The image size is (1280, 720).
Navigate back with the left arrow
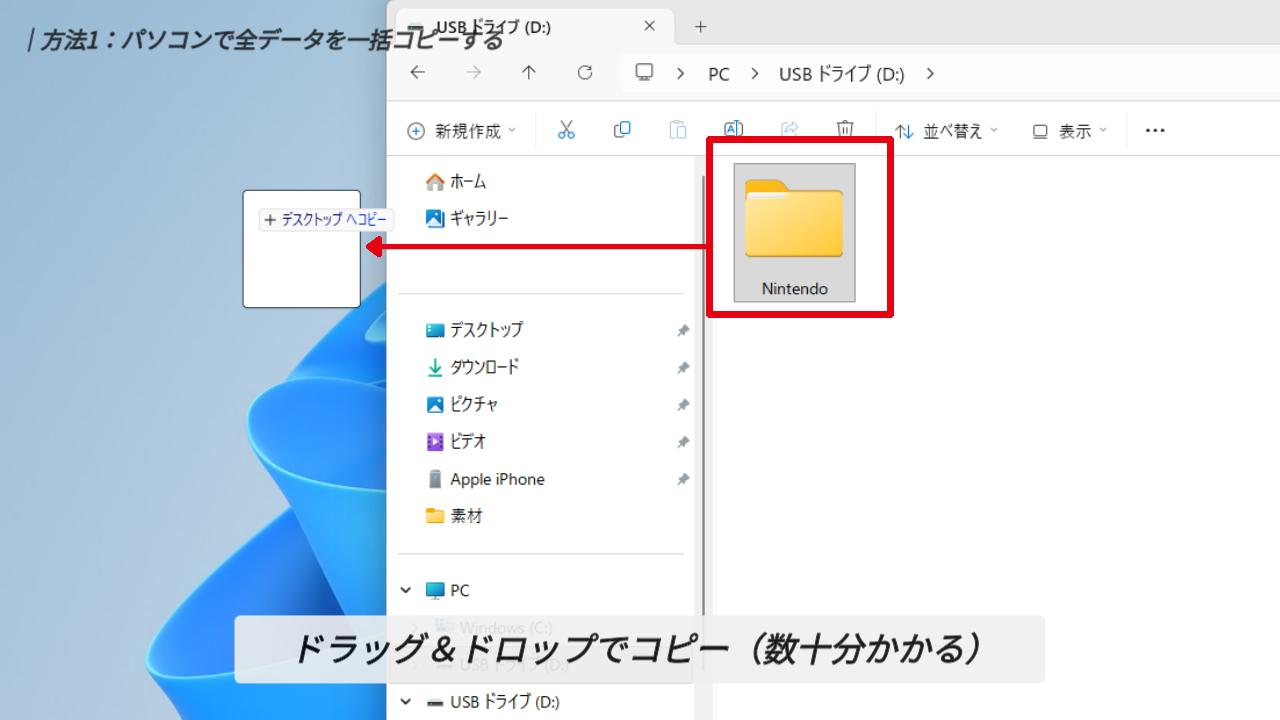[x=418, y=73]
